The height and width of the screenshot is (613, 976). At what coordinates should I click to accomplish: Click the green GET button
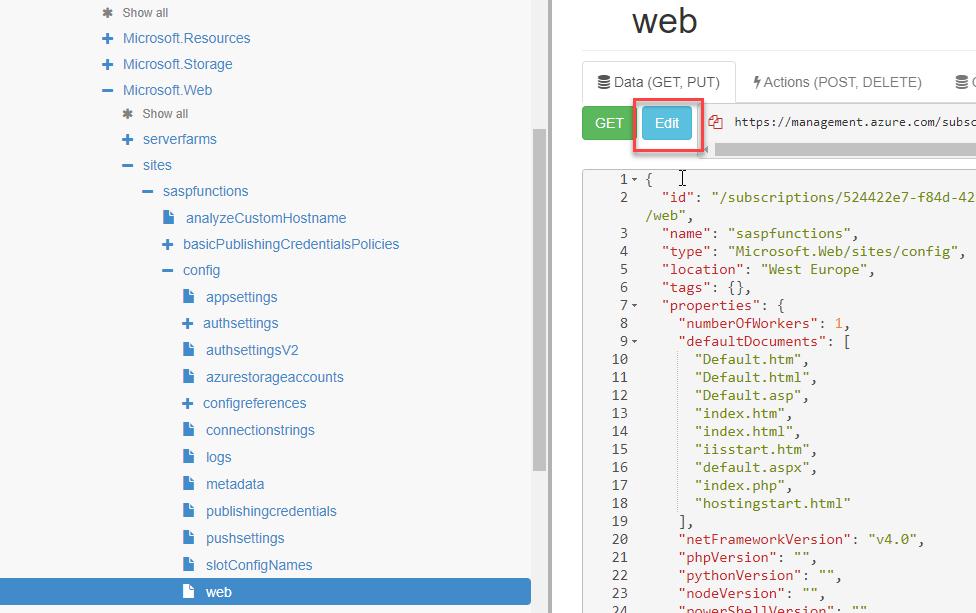pos(609,123)
